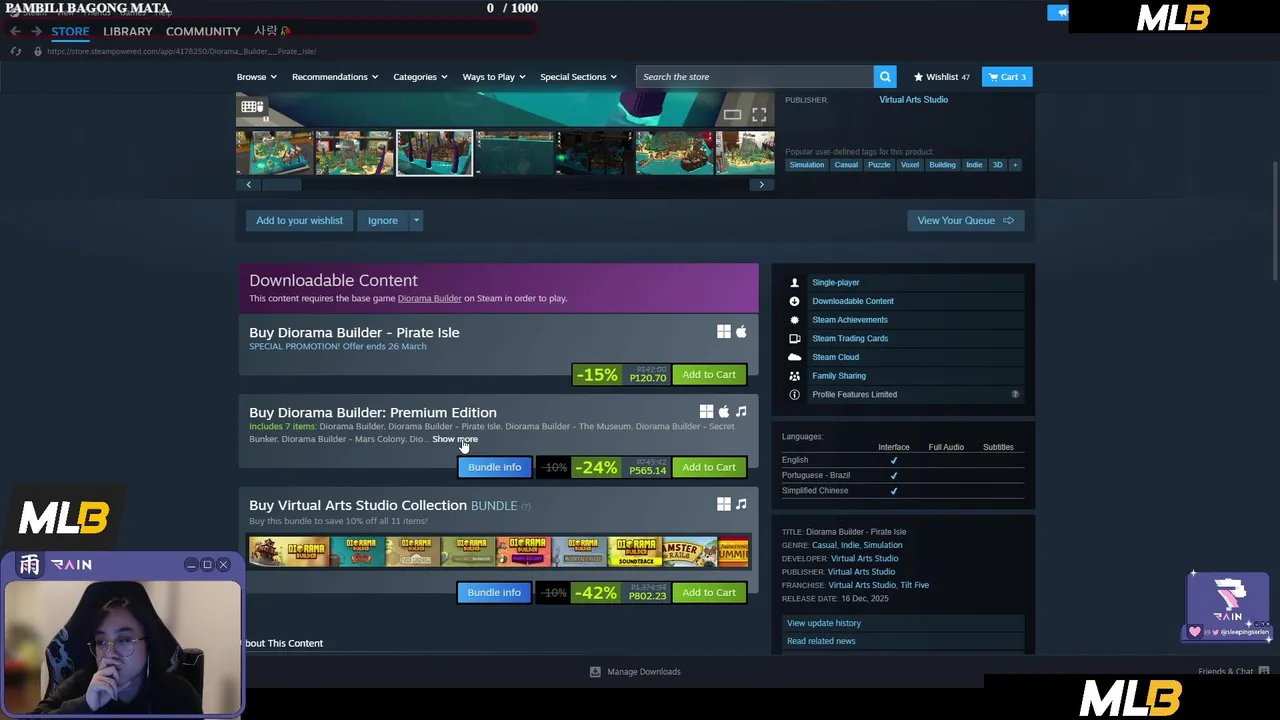Add Pirate Isle to your wishlist

pos(299,221)
